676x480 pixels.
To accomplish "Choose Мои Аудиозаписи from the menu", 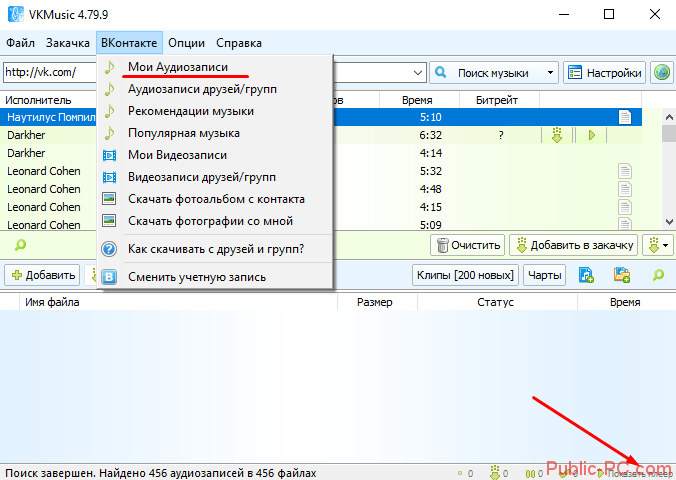I will coord(215,67).
